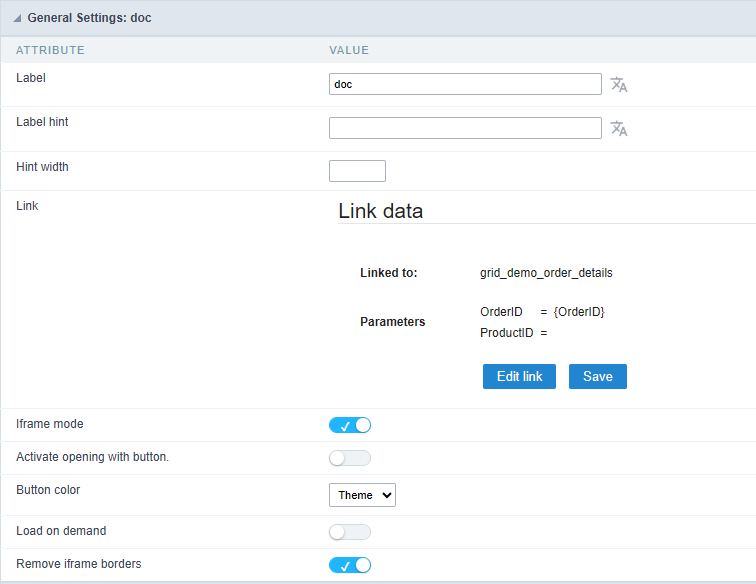Disable the Iframe mode toggle

350,425
